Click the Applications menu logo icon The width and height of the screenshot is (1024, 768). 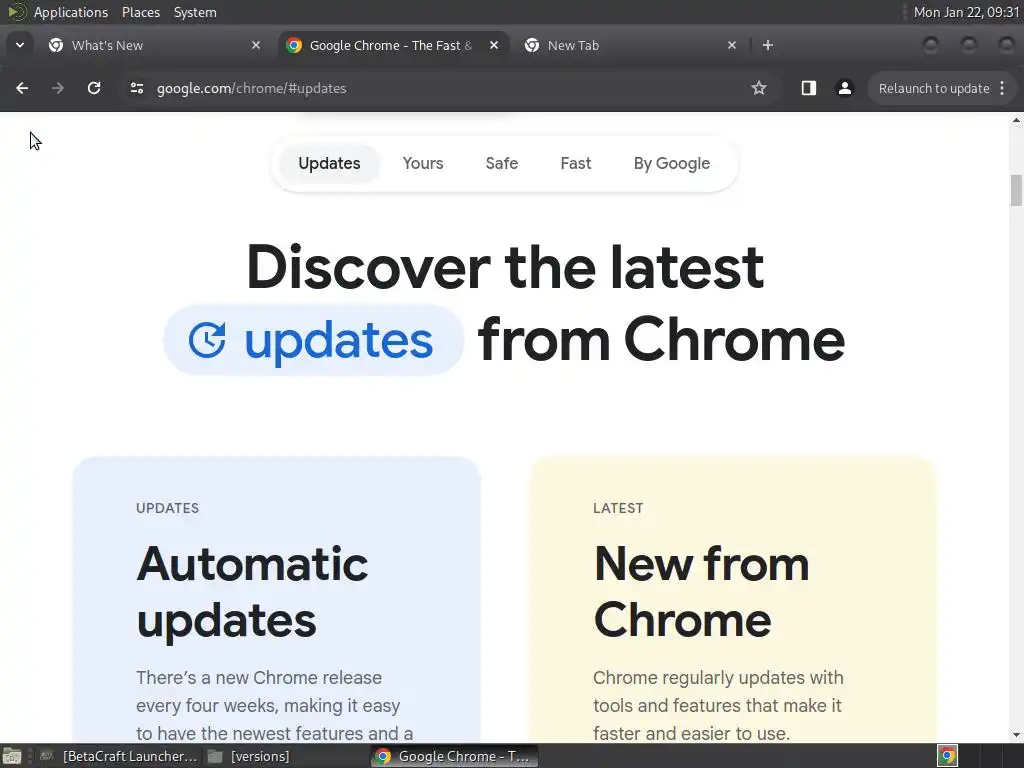coord(16,12)
